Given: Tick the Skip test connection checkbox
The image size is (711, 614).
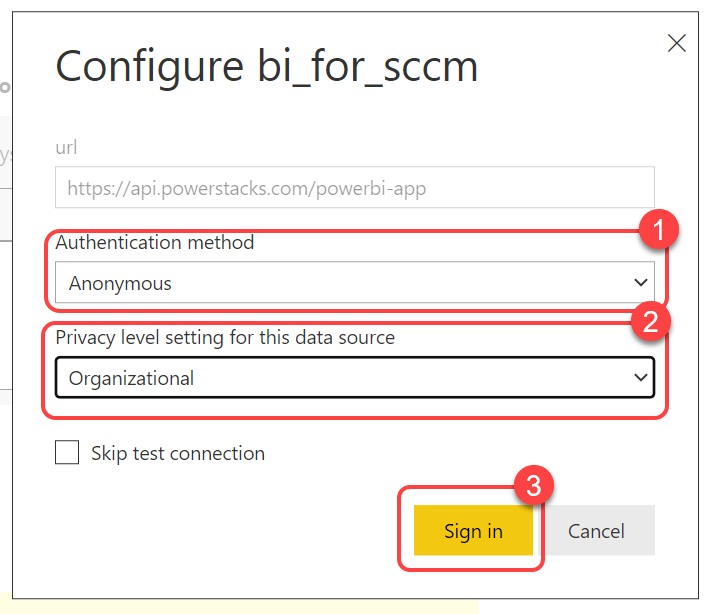Looking at the screenshot, I should pos(67,453).
